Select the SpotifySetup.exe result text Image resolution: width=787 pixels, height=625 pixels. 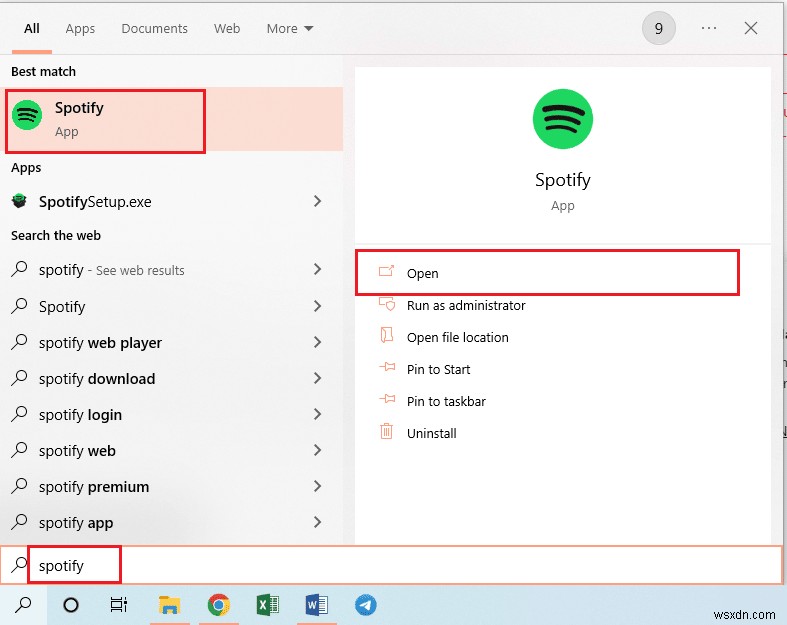point(95,202)
